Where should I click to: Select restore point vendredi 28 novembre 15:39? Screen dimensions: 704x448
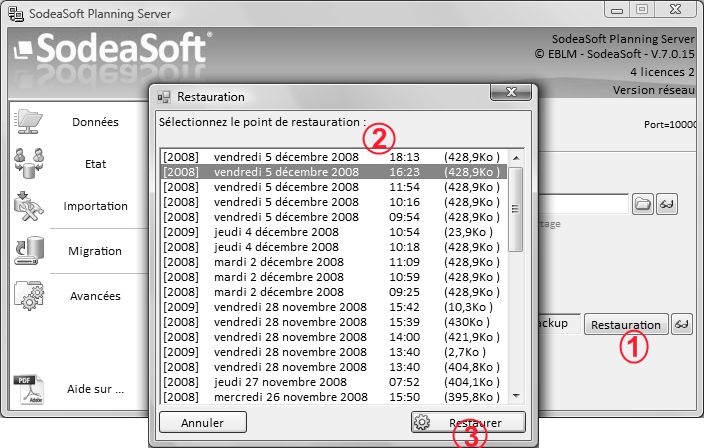click(x=334, y=322)
